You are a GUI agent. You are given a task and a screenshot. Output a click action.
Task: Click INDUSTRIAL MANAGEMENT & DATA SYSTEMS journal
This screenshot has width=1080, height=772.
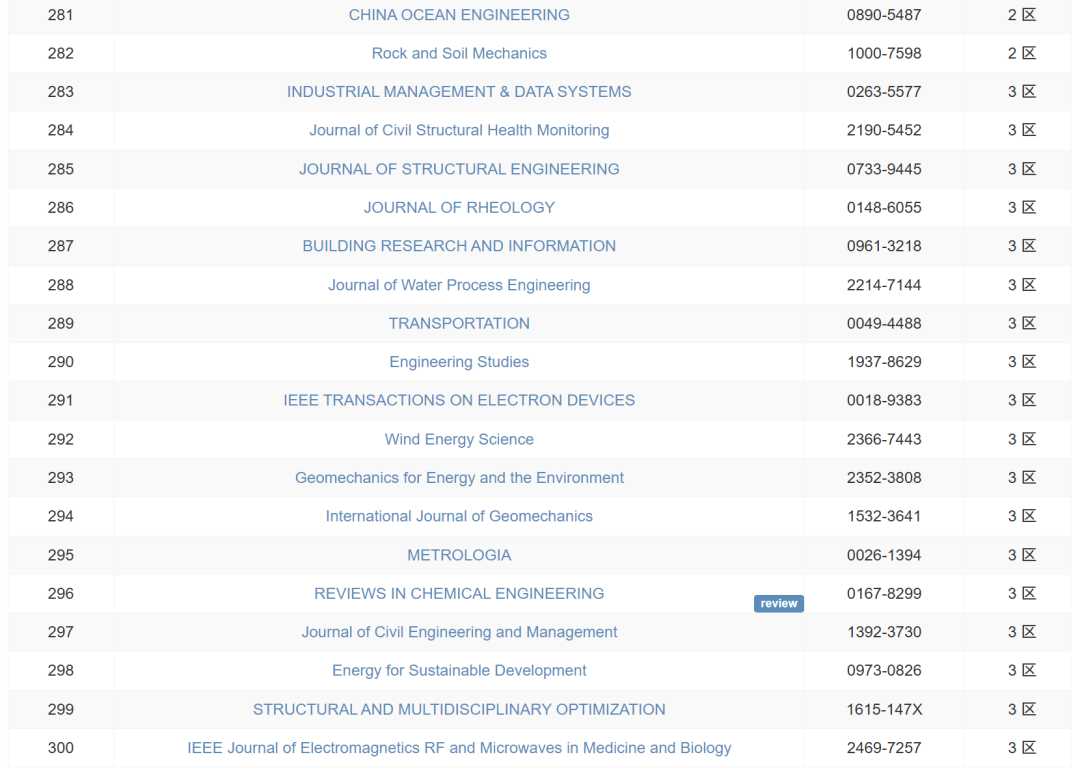(x=459, y=92)
